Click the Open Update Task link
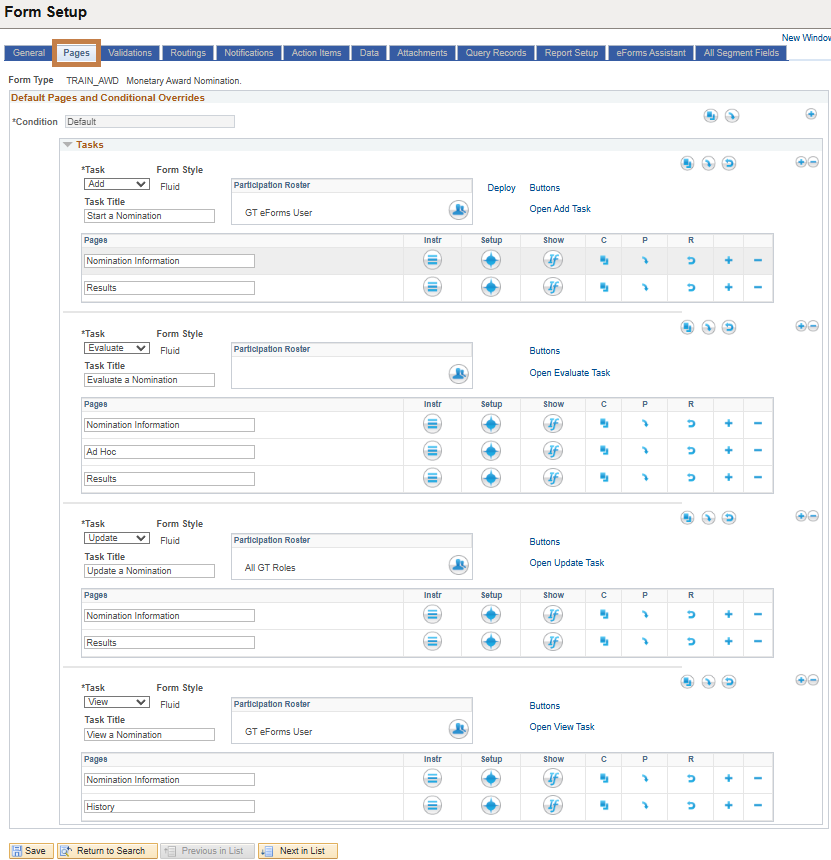 [x=566, y=563]
